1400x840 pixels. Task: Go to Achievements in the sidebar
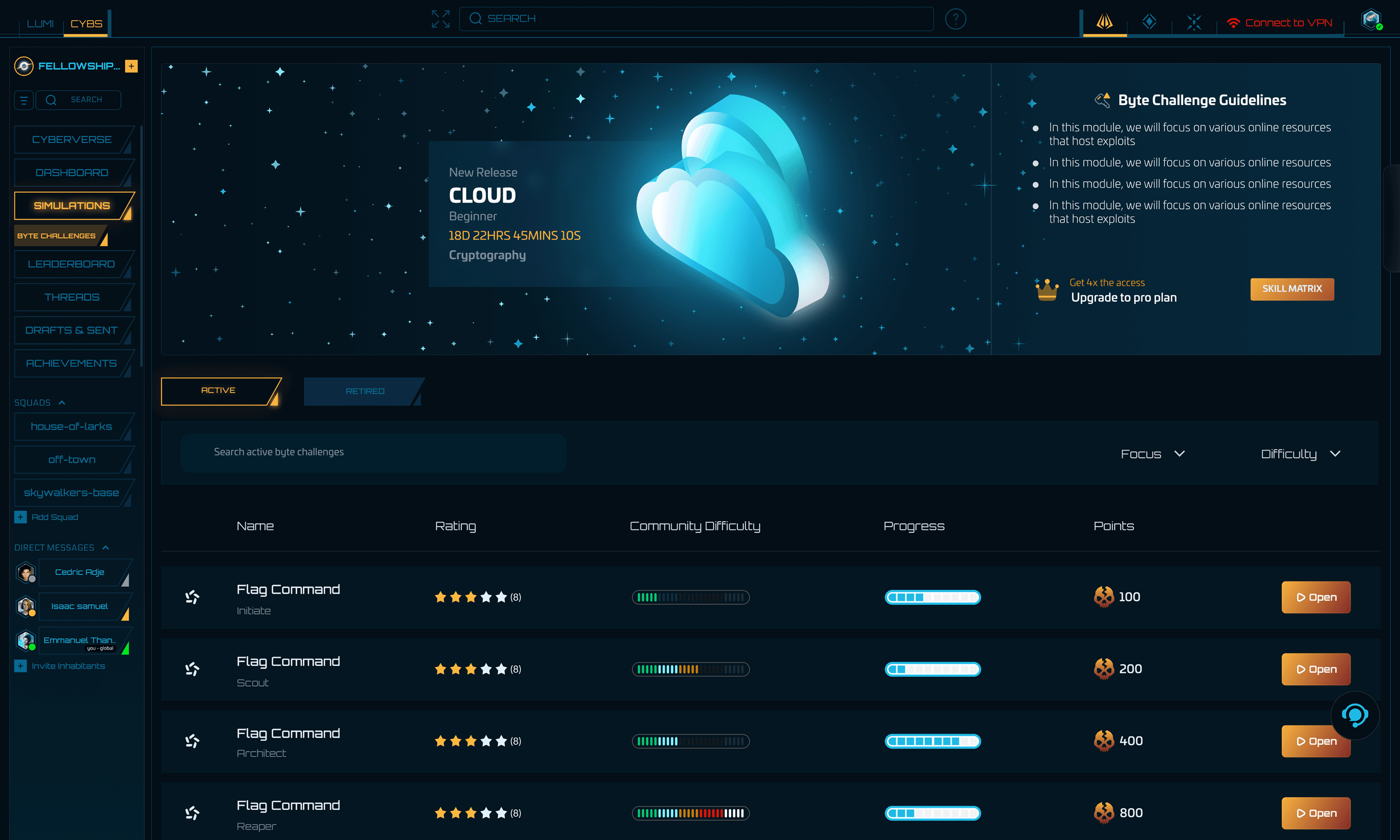(x=72, y=363)
